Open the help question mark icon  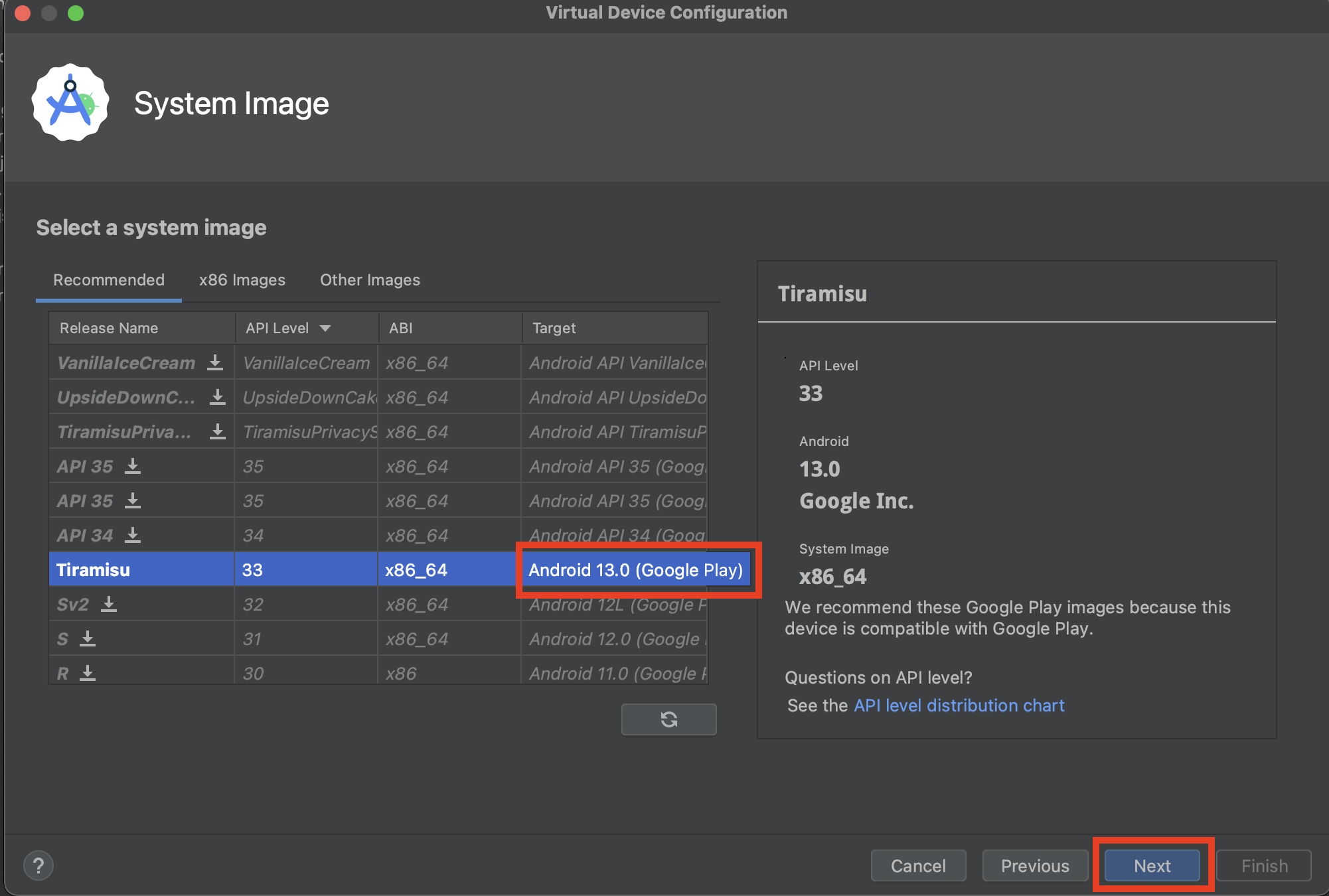(x=39, y=865)
